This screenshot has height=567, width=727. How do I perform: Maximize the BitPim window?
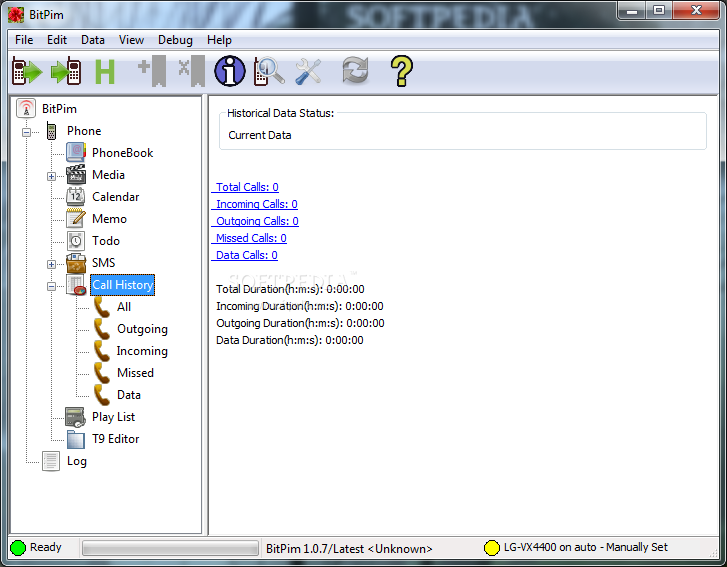[659, 10]
